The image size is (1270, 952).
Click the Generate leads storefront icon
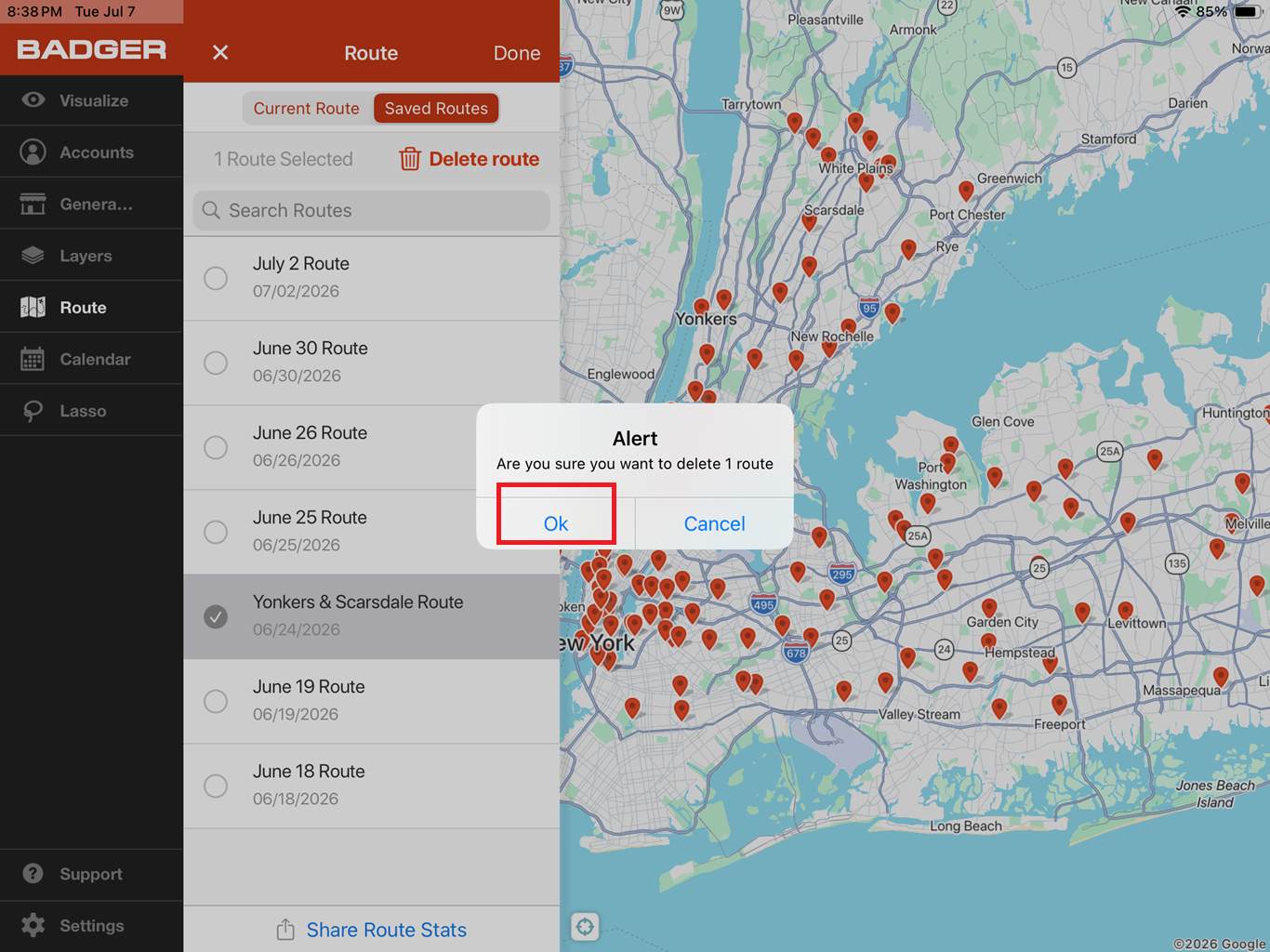tap(33, 204)
